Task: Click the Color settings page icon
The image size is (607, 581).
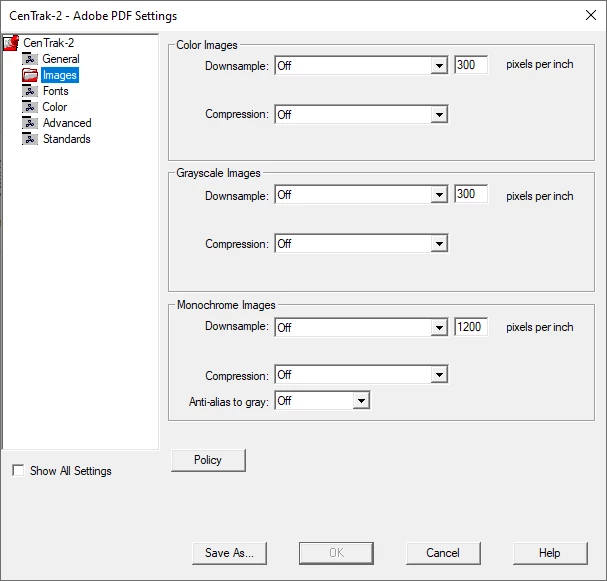Action: tap(30, 107)
